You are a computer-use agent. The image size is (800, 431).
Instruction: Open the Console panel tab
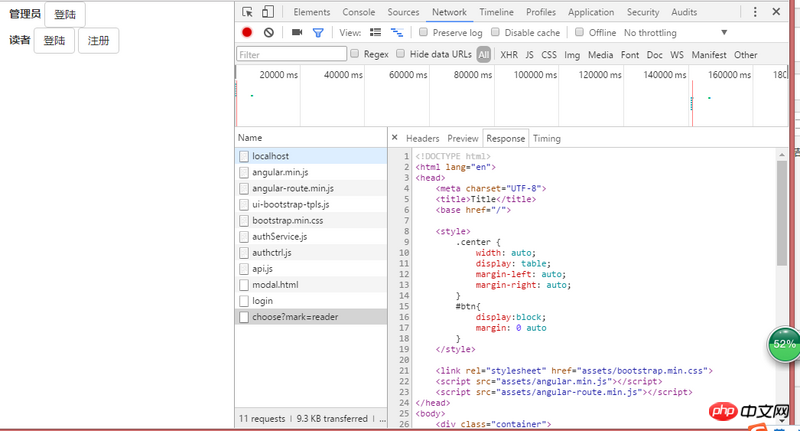tap(359, 12)
